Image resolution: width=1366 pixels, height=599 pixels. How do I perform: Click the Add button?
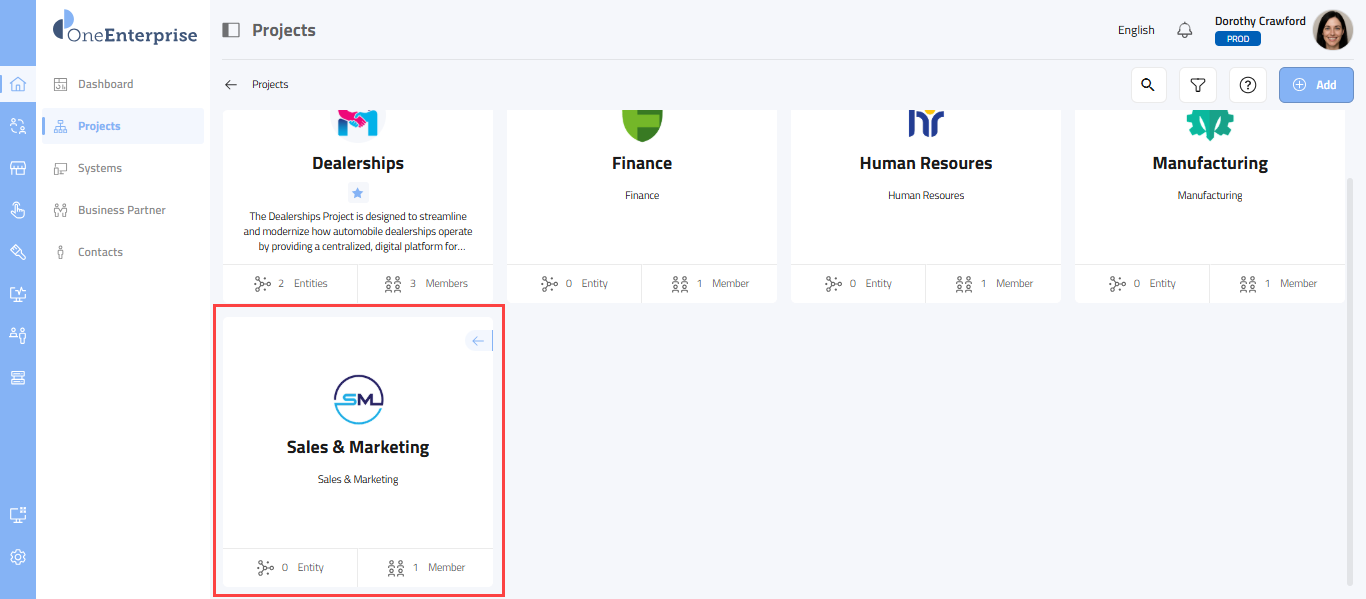point(1315,85)
